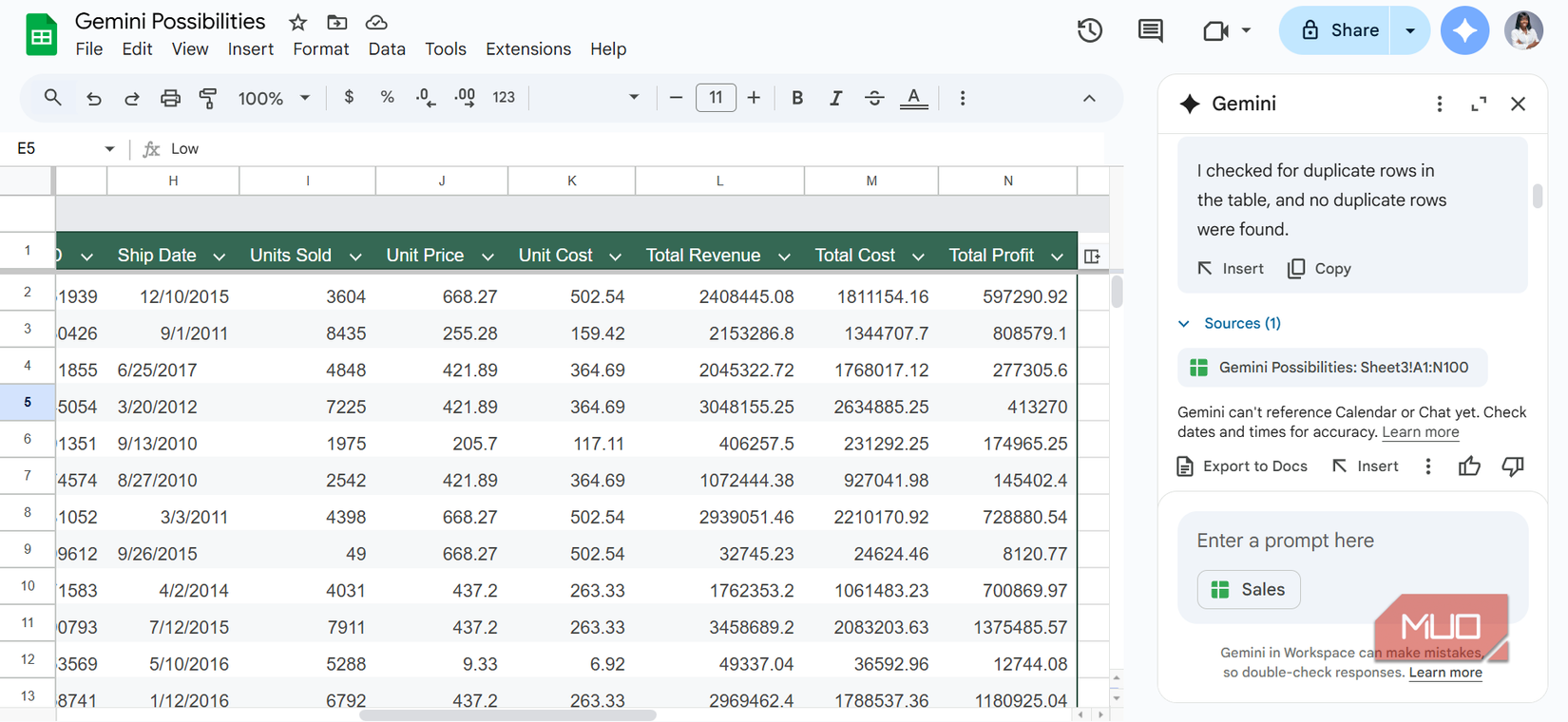The width and height of the screenshot is (1568, 722).
Task: Open more toolbar options
Action: point(962,98)
